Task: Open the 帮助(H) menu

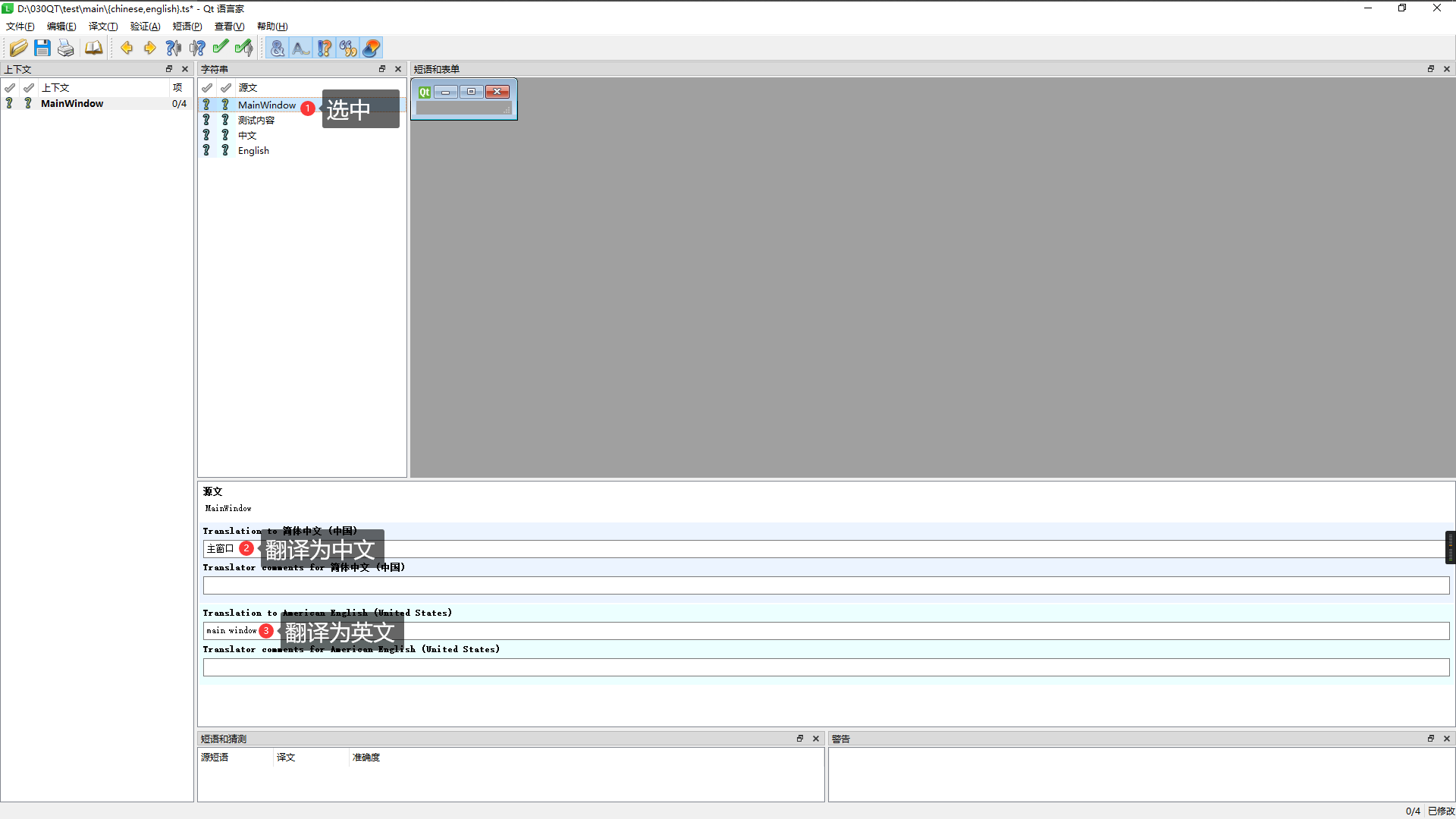Action: [x=272, y=27]
